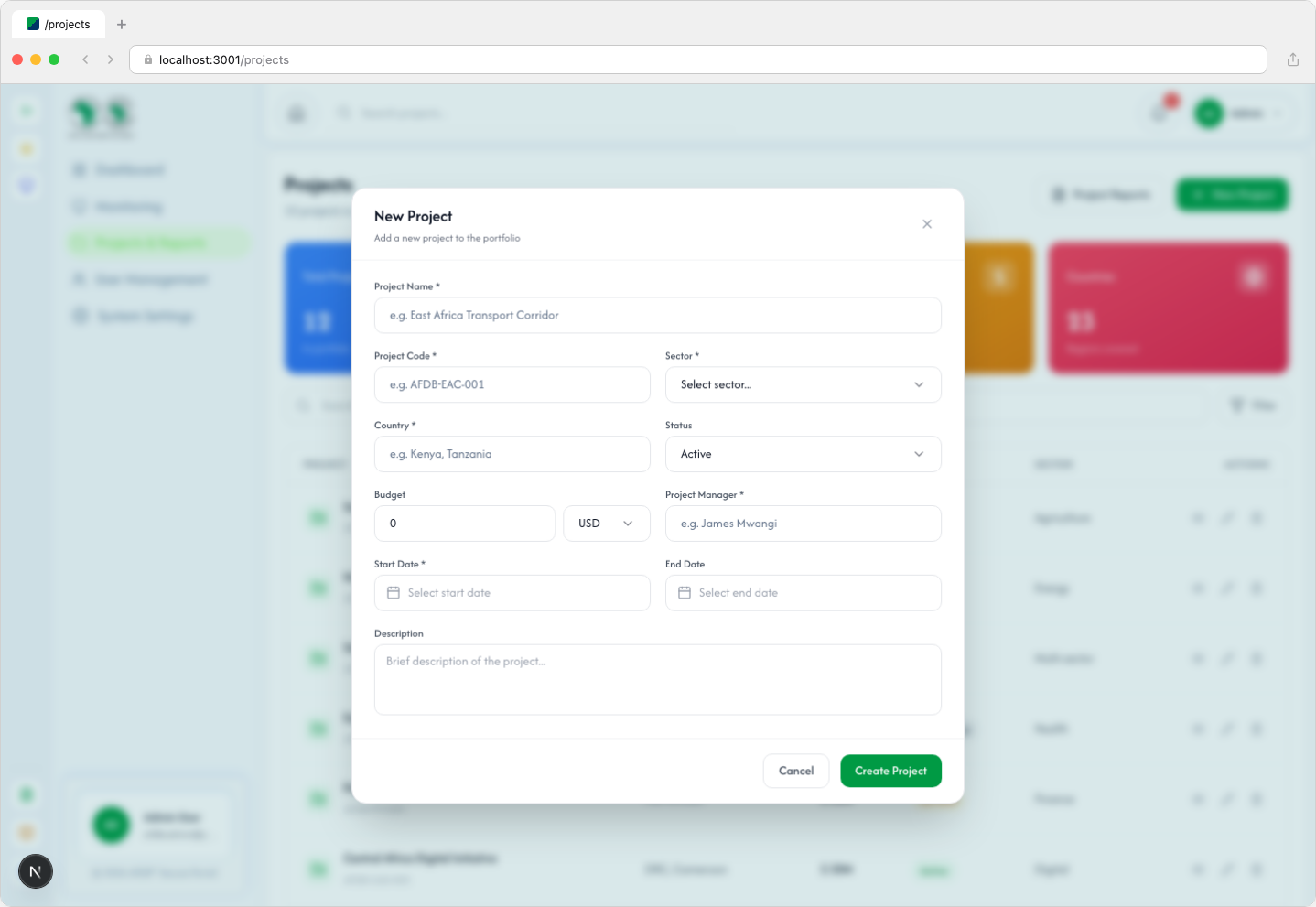Click the browser forward arrow
The image size is (1316, 907).
point(111,59)
